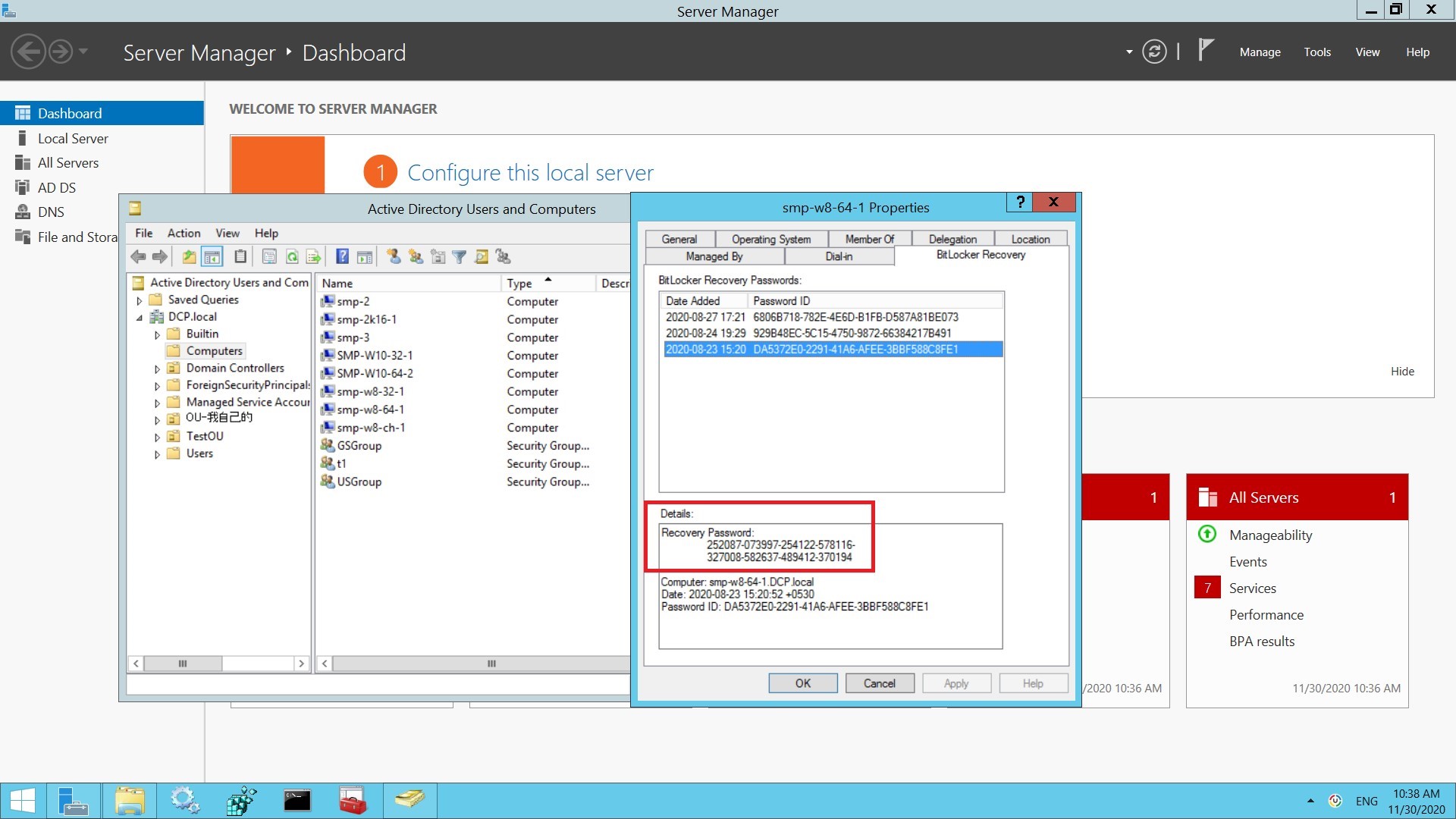Click the Find objects magnifier icon
Screen dimensions: 1456x819
click(x=482, y=257)
